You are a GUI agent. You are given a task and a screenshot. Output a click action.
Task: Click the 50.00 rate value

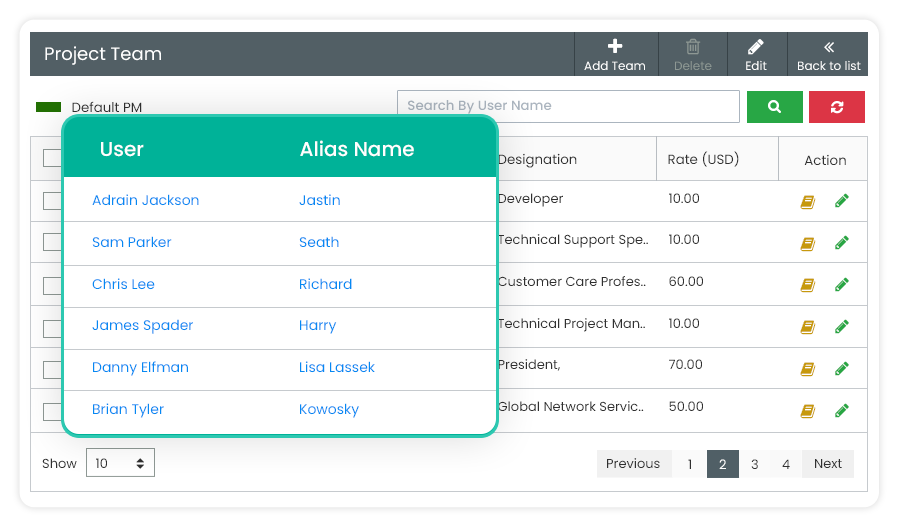coord(686,406)
